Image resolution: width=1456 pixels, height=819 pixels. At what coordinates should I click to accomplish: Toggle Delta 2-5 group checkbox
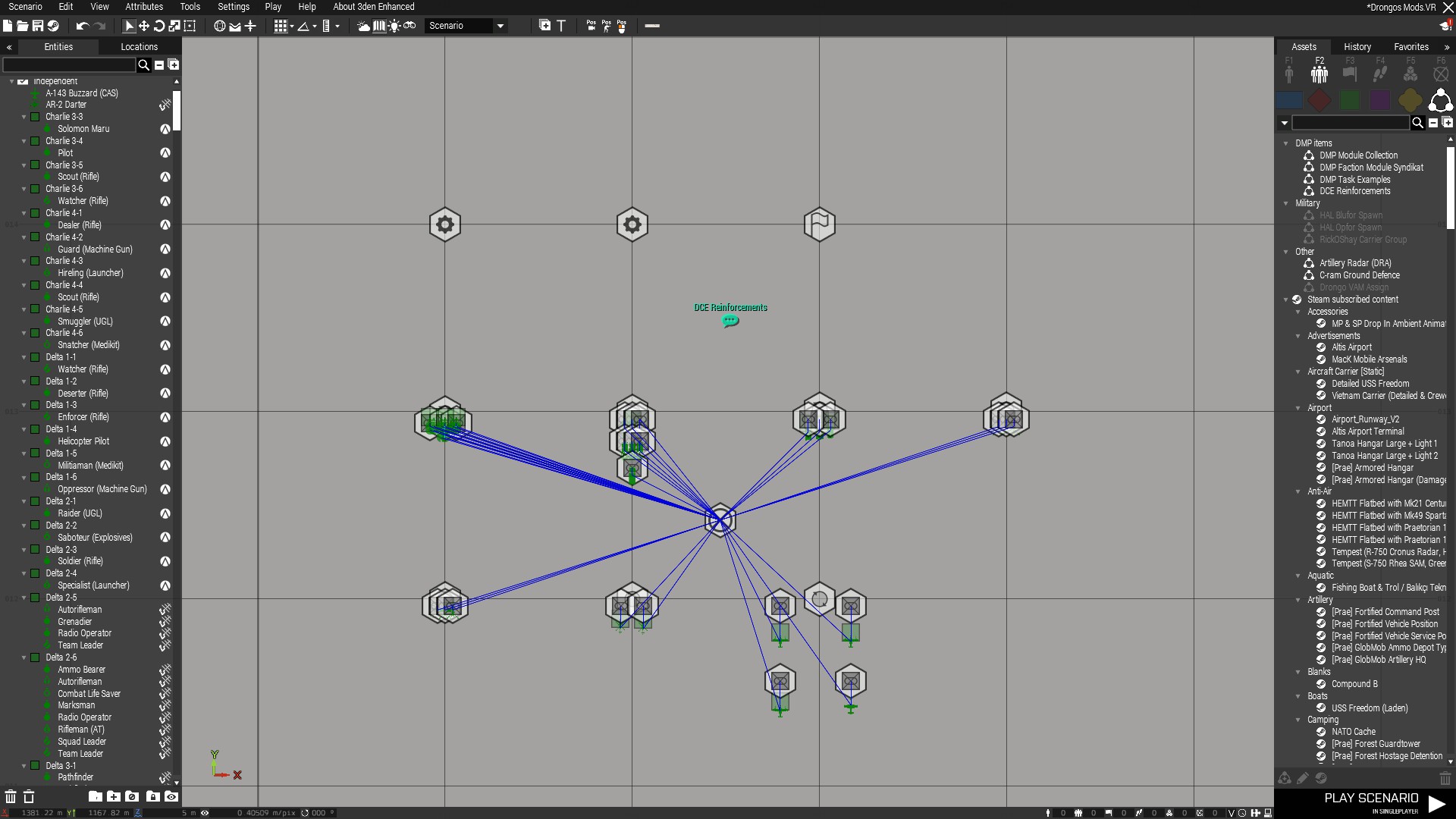coord(35,598)
